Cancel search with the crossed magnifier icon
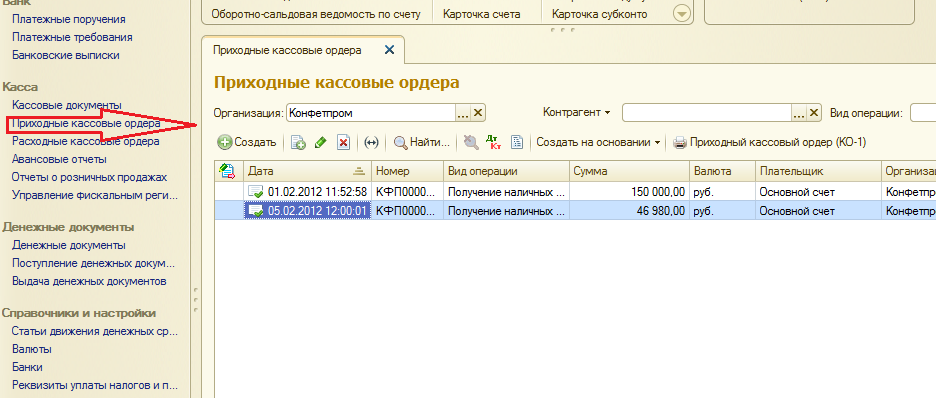The image size is (936, 398). [x=471, y=143]
